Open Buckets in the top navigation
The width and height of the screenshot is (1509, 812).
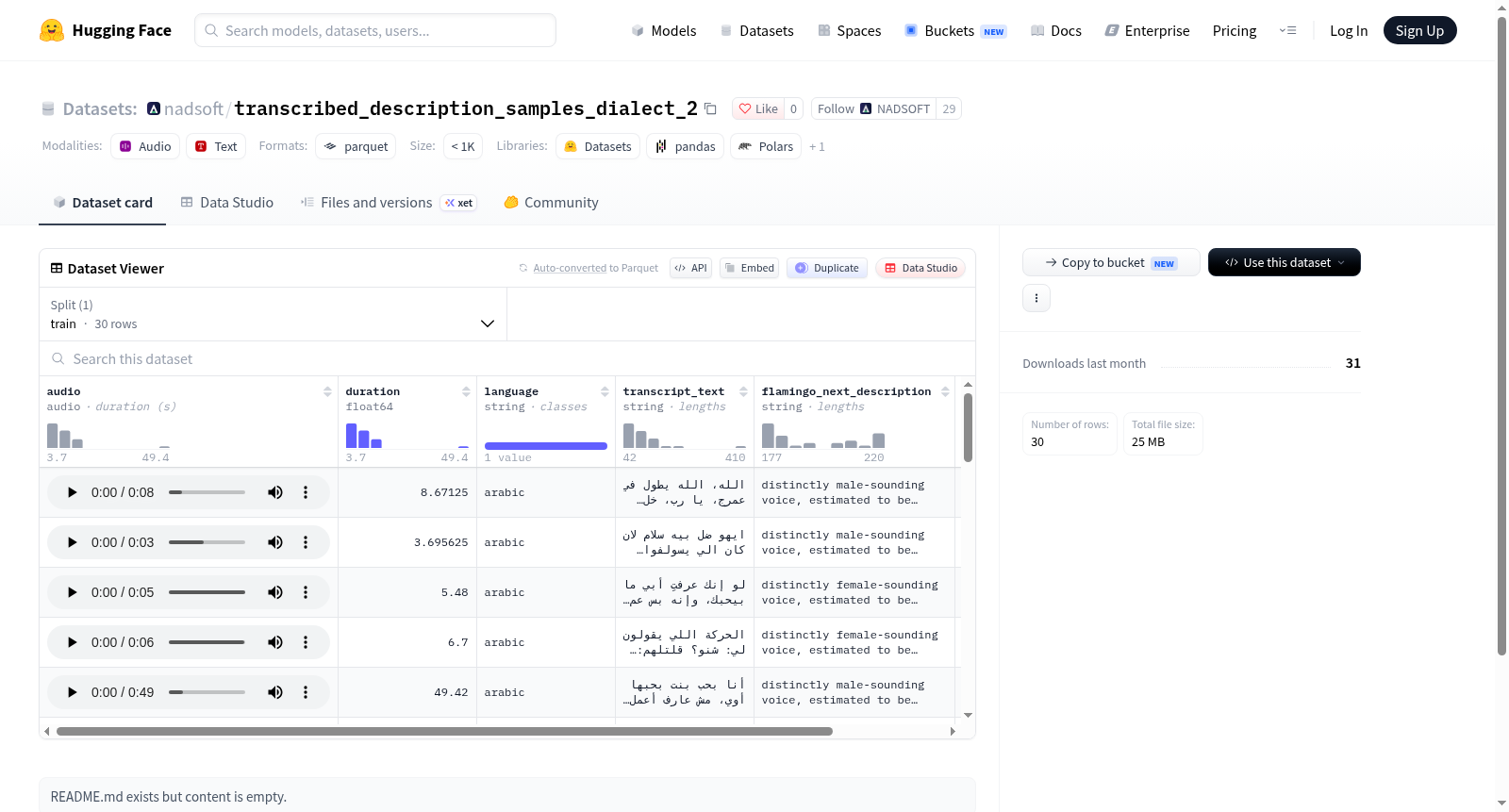[x=955, y=30]
